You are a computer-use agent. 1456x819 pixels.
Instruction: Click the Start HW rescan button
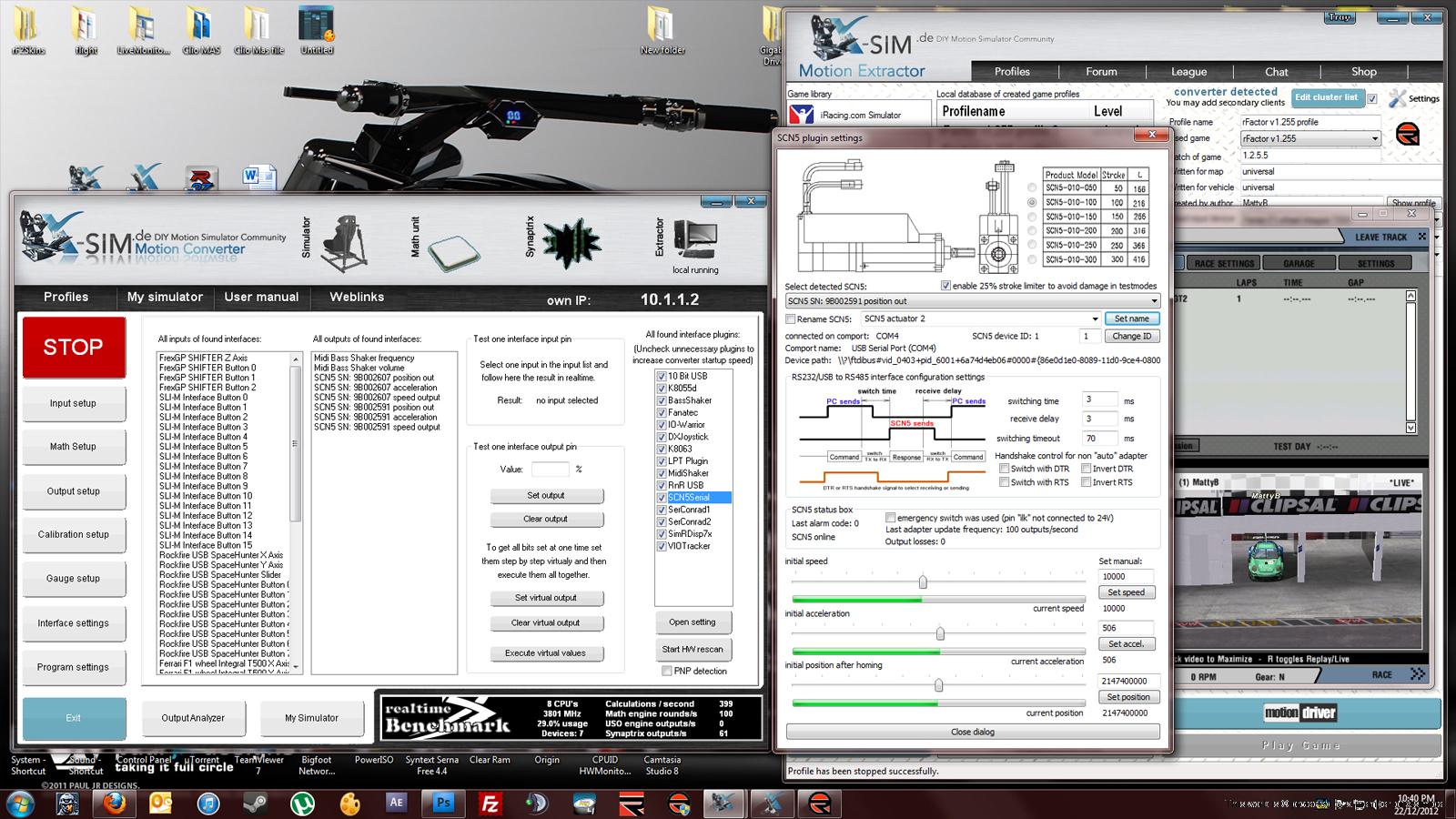pos(693,650)
